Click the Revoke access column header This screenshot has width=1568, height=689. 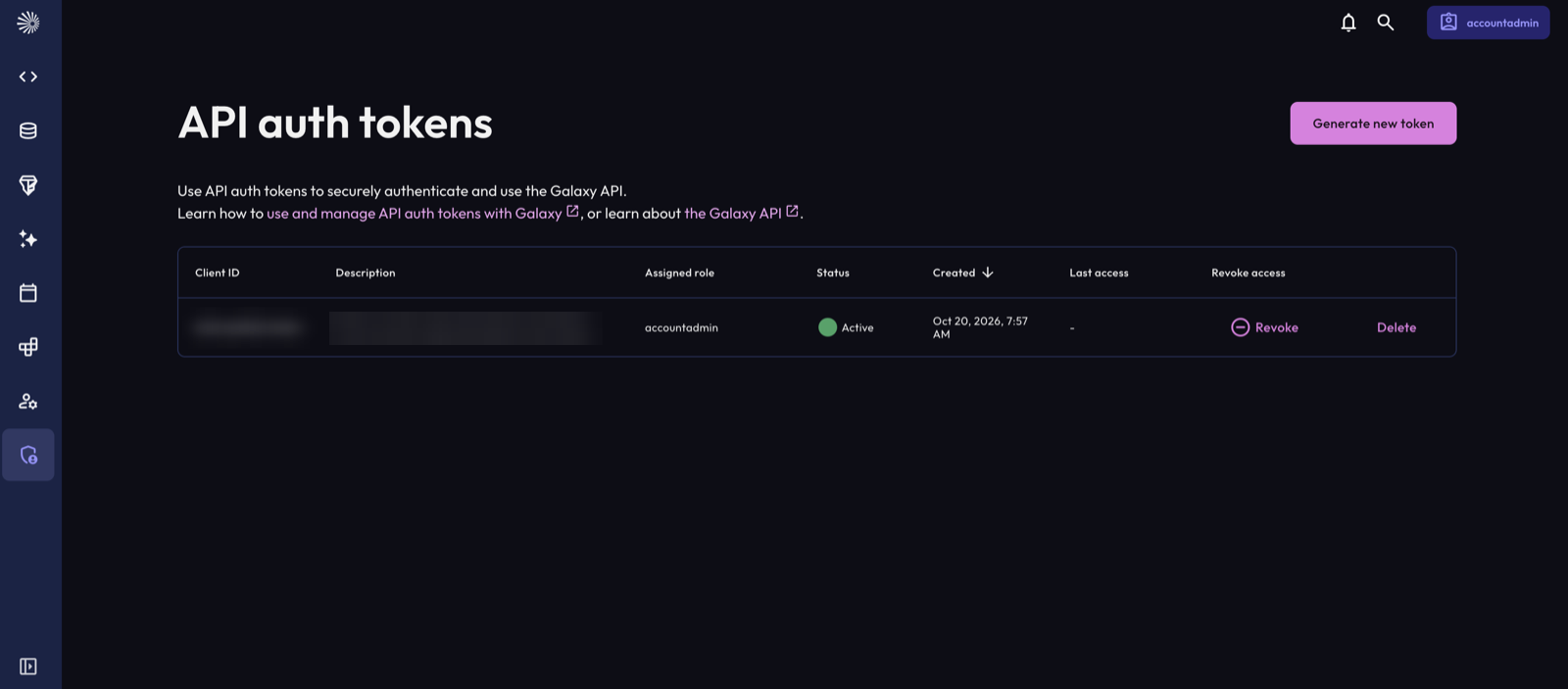(1249, 272)
